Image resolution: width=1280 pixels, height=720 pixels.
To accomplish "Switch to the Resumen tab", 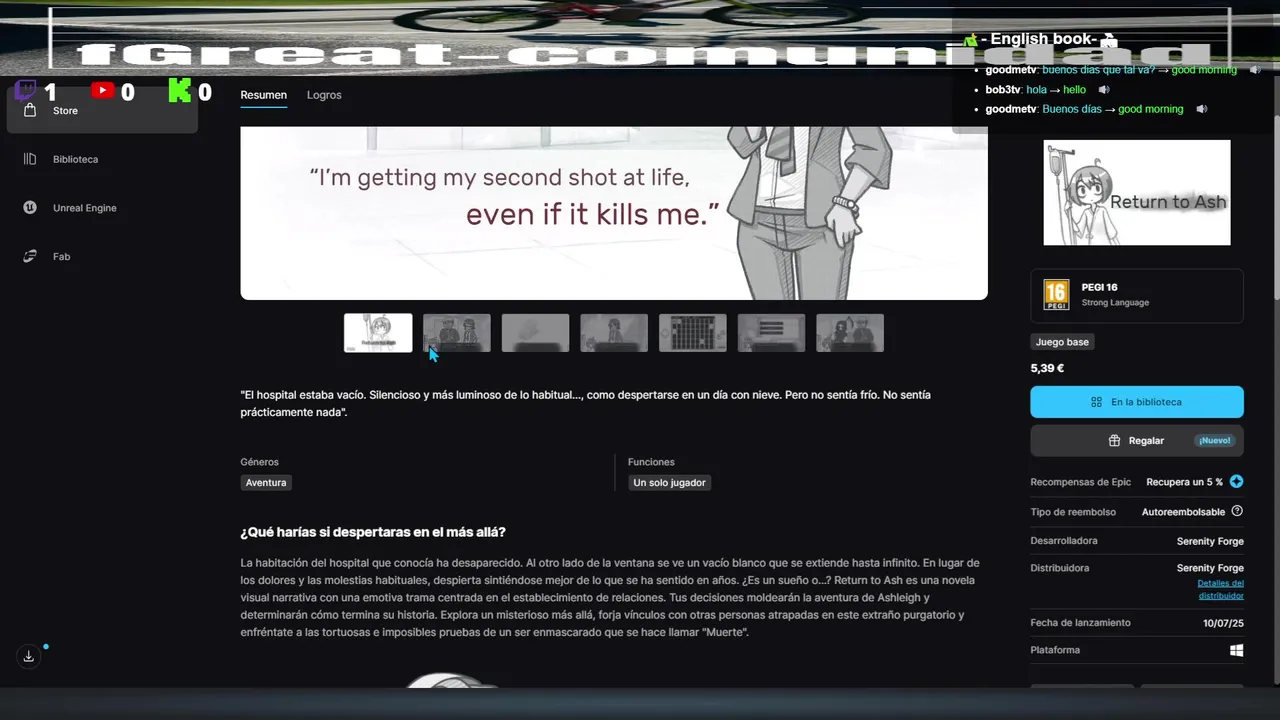I will (x=263, y=95).
